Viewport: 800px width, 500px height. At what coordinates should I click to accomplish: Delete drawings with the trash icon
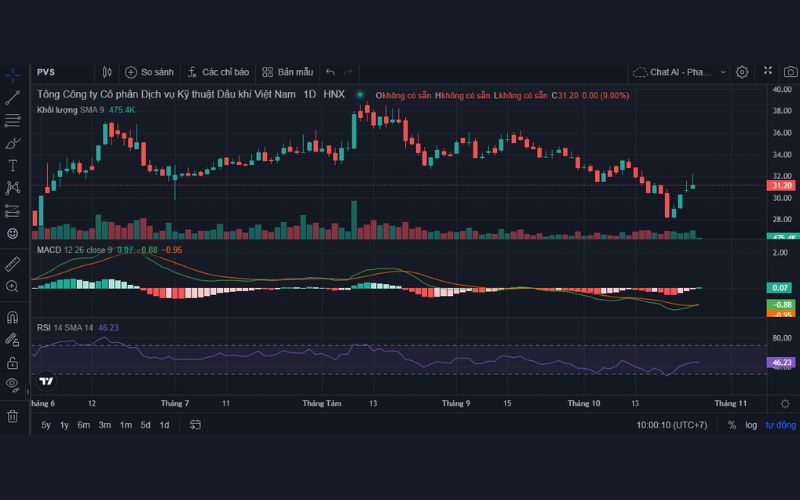point(13,416)
